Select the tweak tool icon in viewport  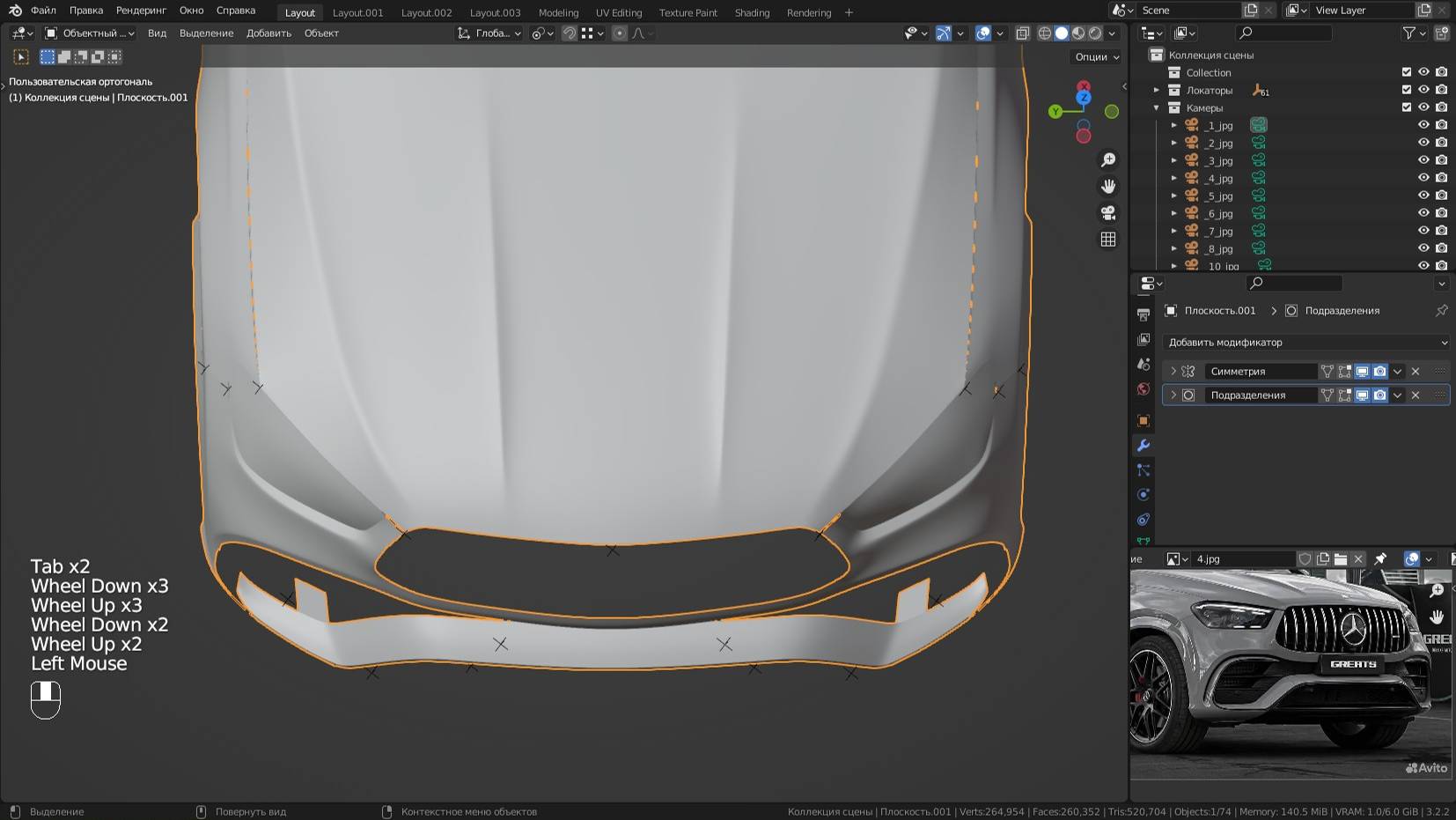click(x=21, y=56)
